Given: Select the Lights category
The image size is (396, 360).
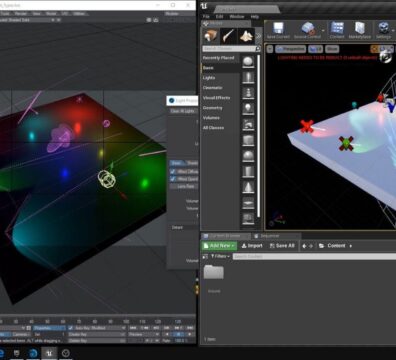Looking at the screenshot, I should pyautogui.click(x=209, y=78).
